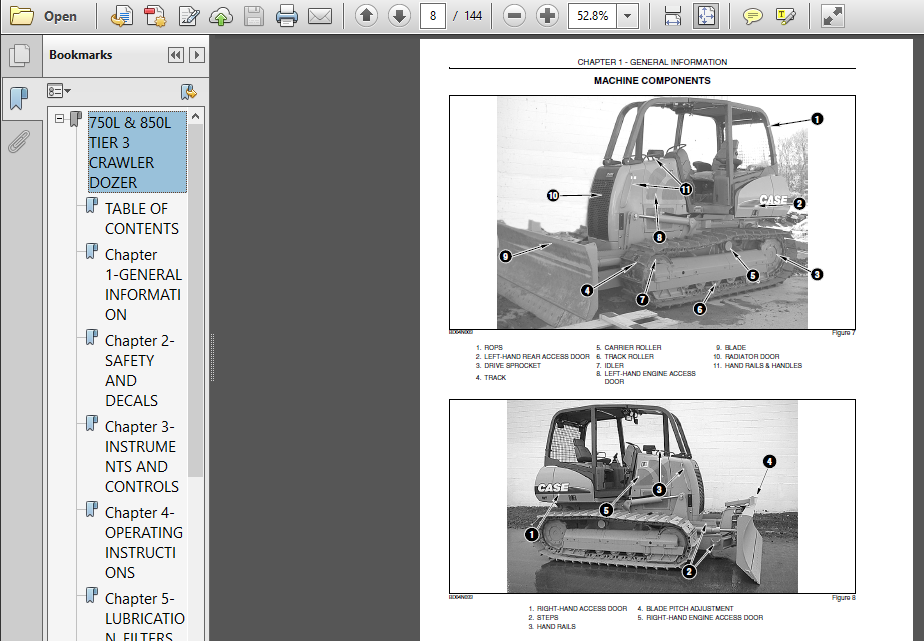This screenshot has width=924, height=641.
Task: Open Chapter 2-SAFETY AND DECALS bookmark
Action: click(x=140, y=371)
